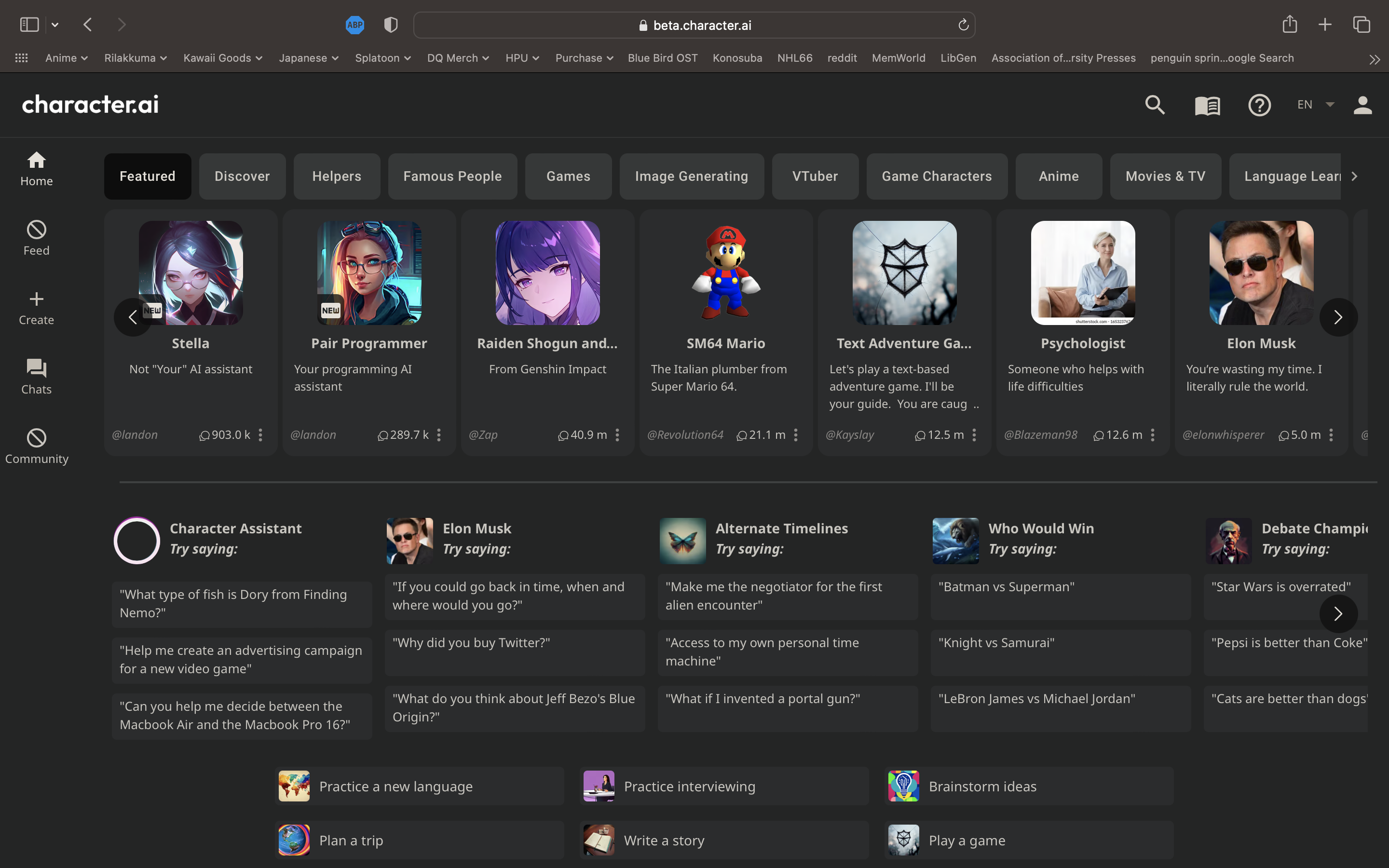Open options menu for Stella card
Screen dimensions: 1389x868
click(260, 434)
